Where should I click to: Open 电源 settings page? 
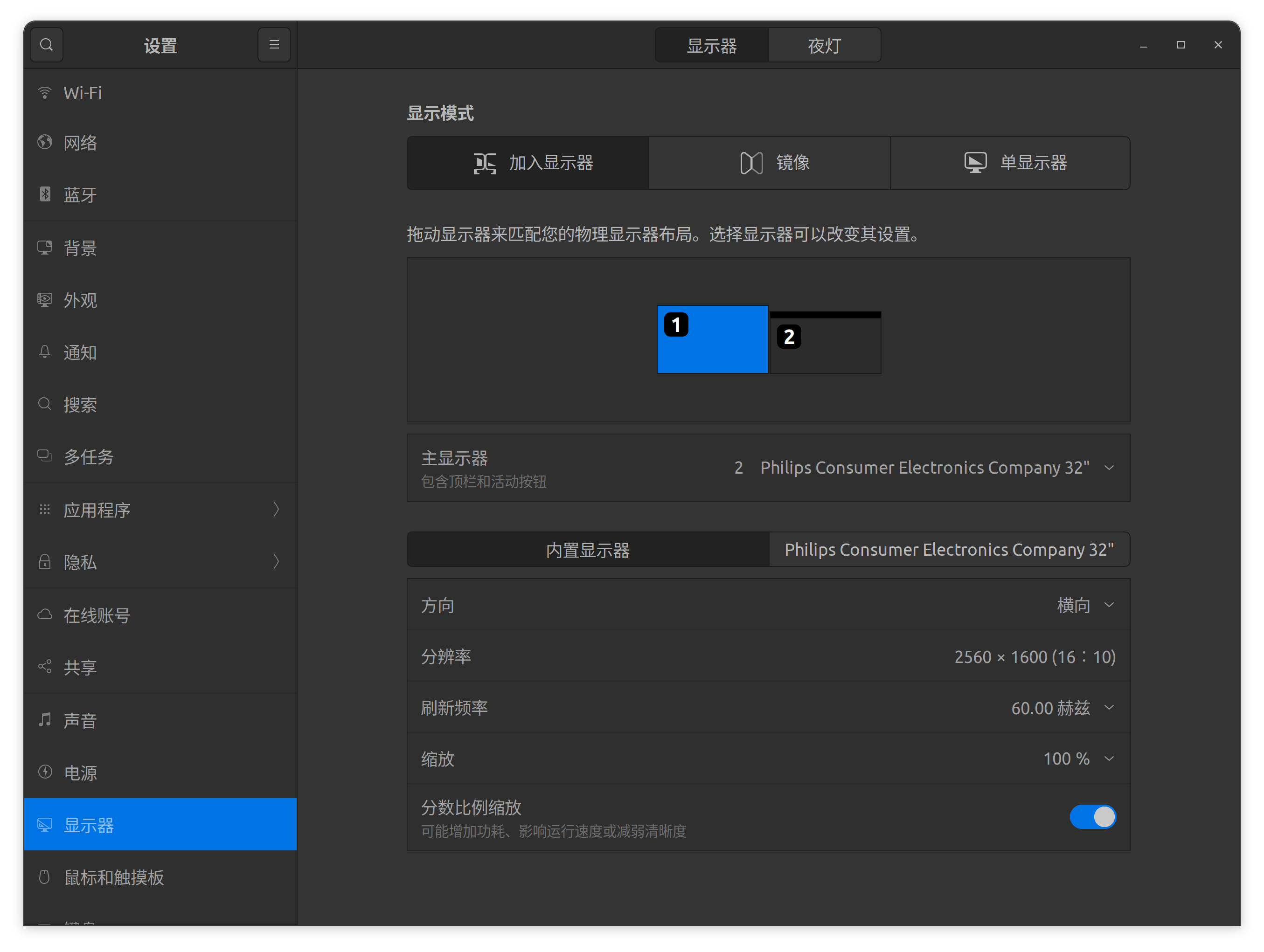point(160,773)
